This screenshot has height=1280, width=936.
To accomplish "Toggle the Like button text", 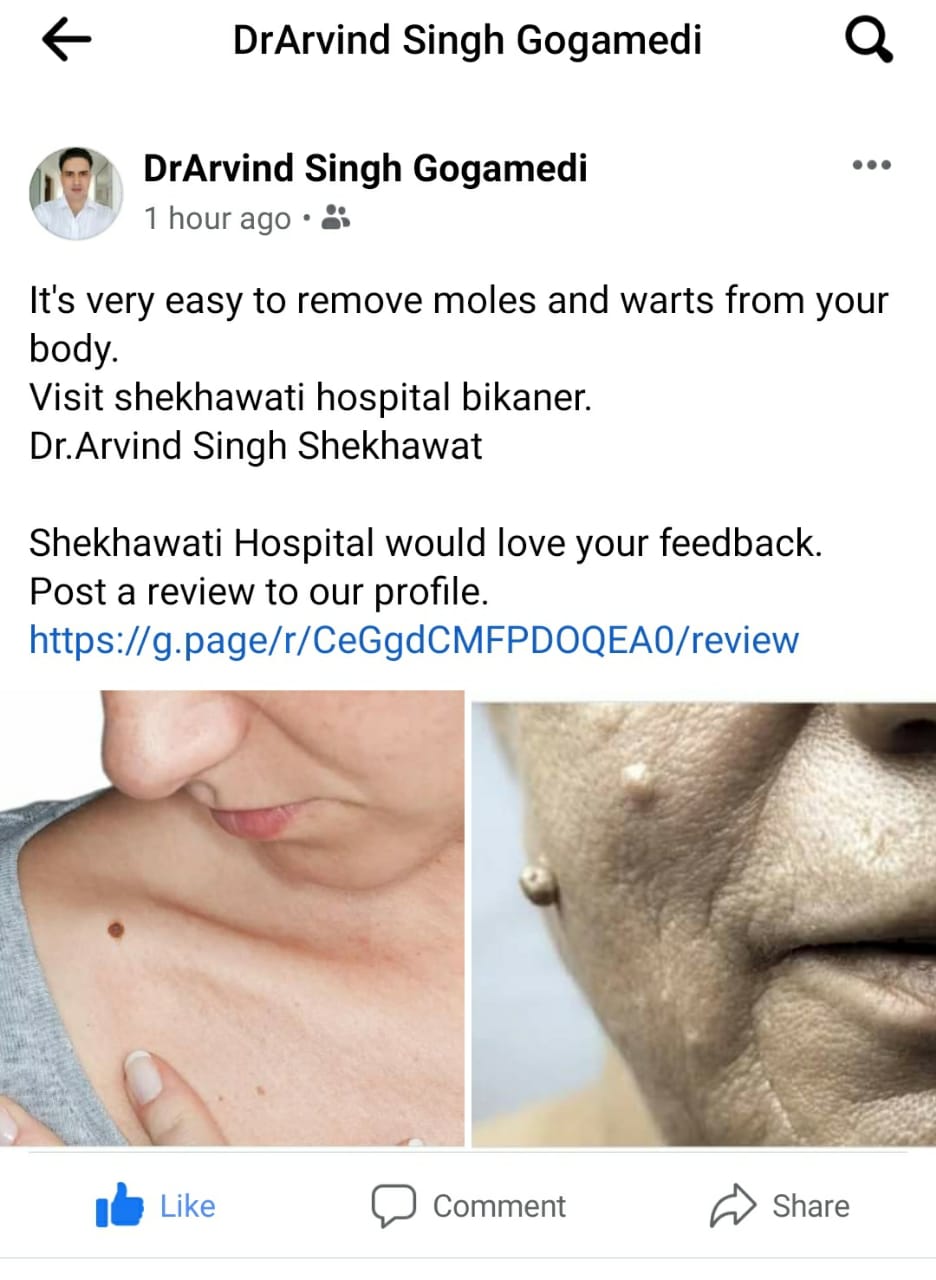I will coord(188,1206).
